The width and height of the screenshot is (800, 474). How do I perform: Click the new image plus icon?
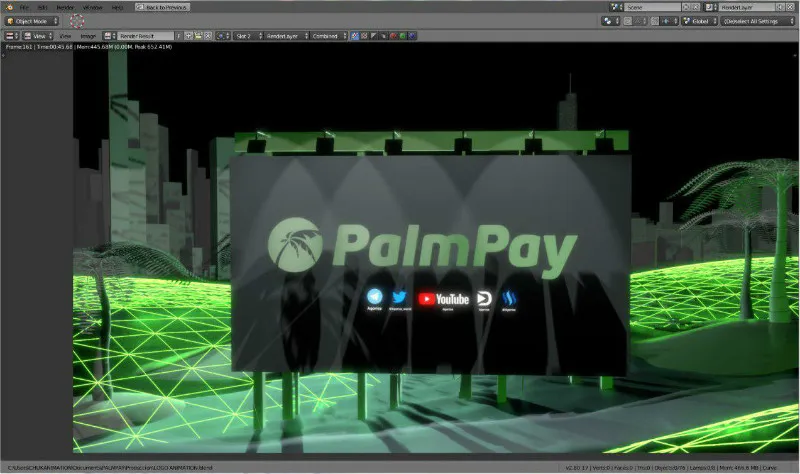point(188,36)
